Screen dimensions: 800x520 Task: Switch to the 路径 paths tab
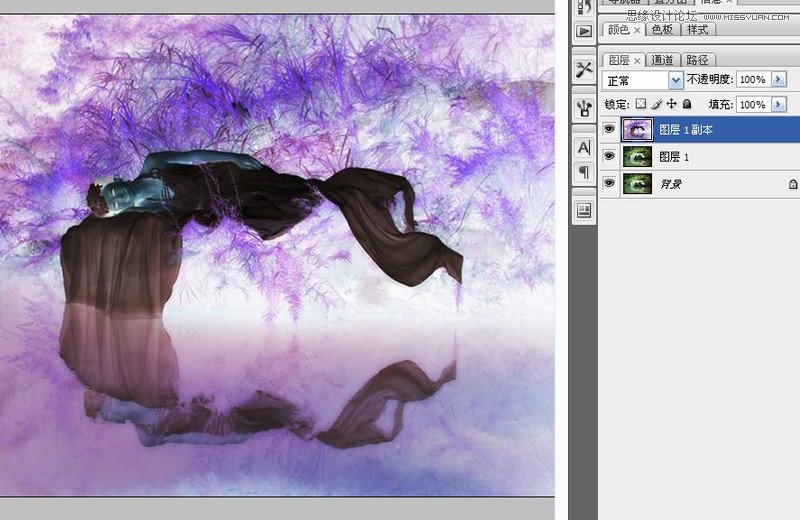coord(697,60)
